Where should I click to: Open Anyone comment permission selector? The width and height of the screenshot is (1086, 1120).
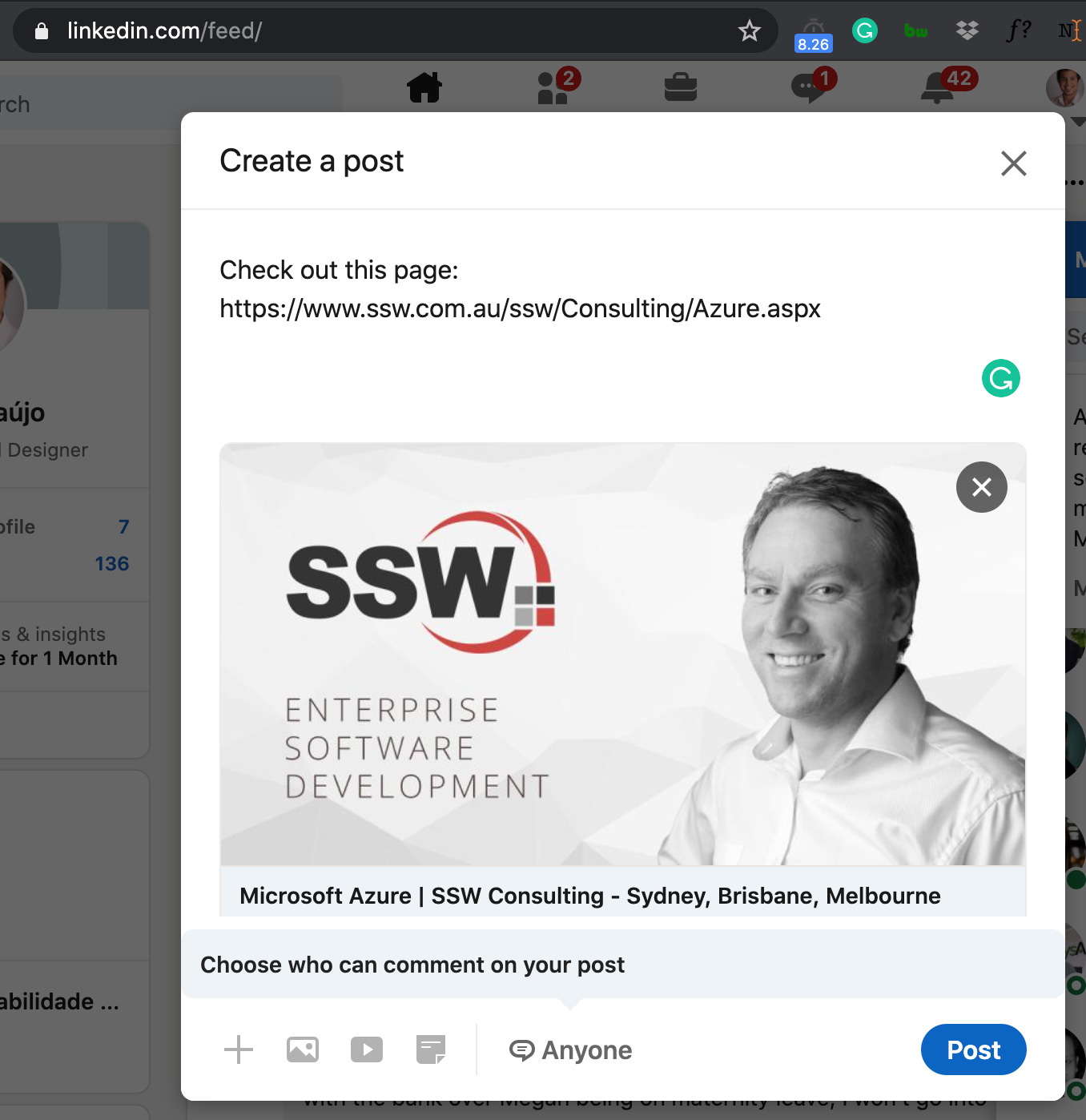click(571, 1049)
